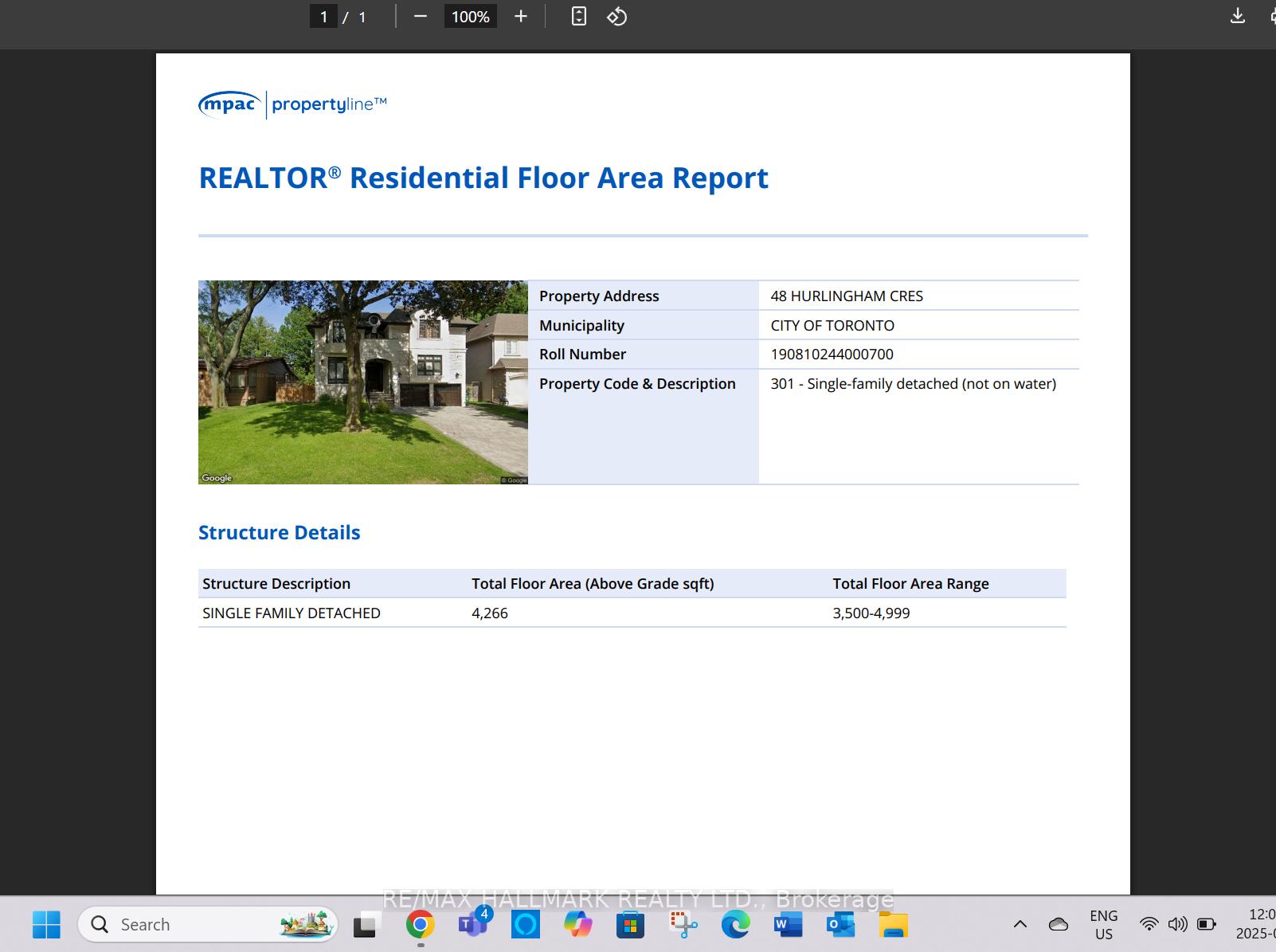Launch the blue ring app in taskbar
The width and height of the screenshot is (1276, 952).
(526, 924)
